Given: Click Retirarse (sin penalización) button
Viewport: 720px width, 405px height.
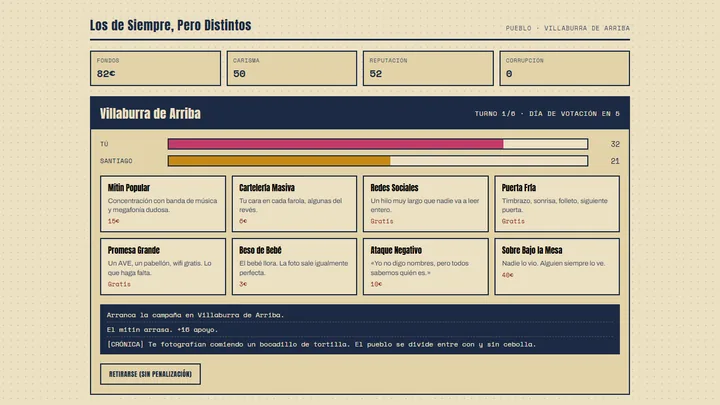Looking at the screenshot, I should 150,374.
